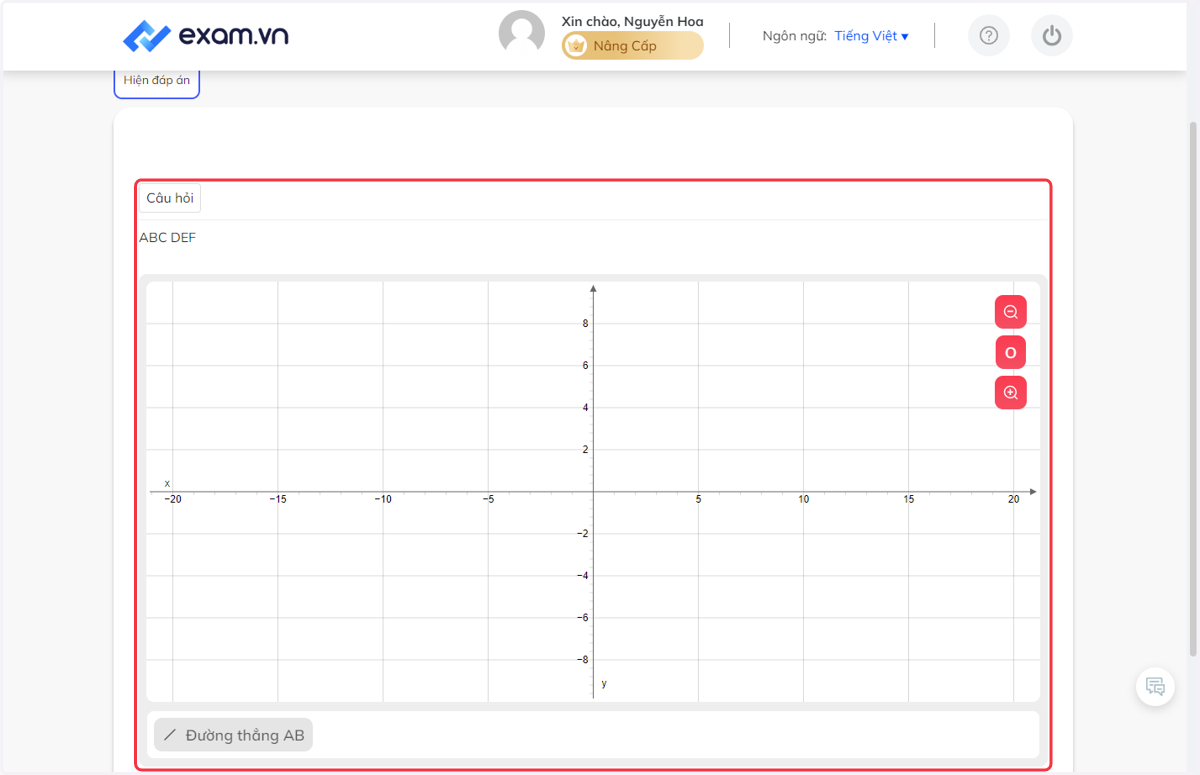The height and width of the screenshot is (775, 1200).
Task: Open the Tiếng Việt language dropdown
Action: [x=871, y=36]
